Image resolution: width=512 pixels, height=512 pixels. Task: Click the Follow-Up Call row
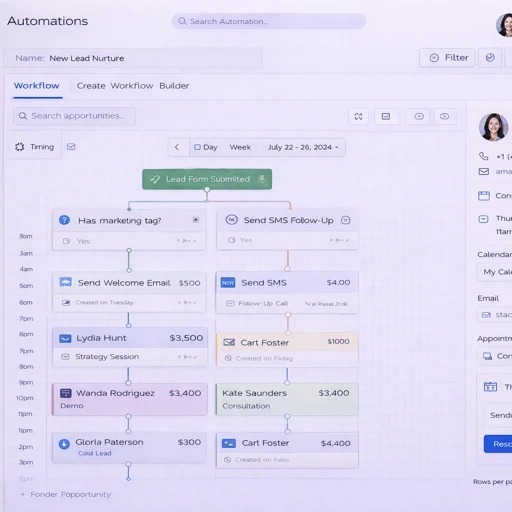[287, 303]
